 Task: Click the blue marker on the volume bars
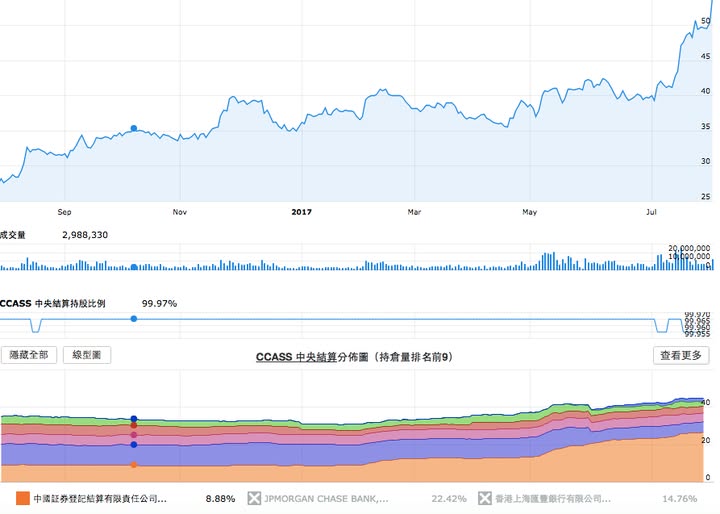tap(134, 267)
